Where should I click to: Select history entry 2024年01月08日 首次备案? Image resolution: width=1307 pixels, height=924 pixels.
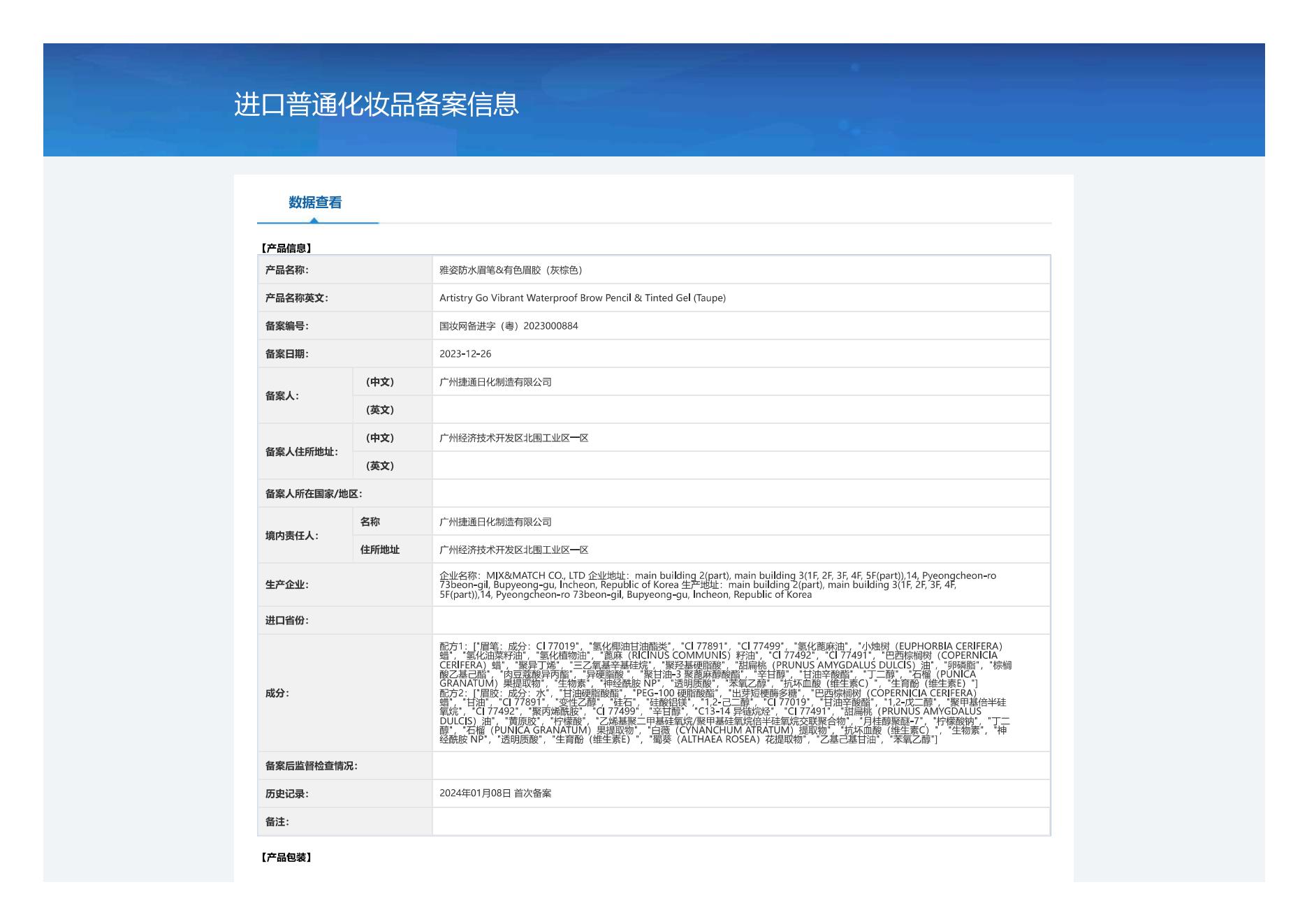coord(495,793)
